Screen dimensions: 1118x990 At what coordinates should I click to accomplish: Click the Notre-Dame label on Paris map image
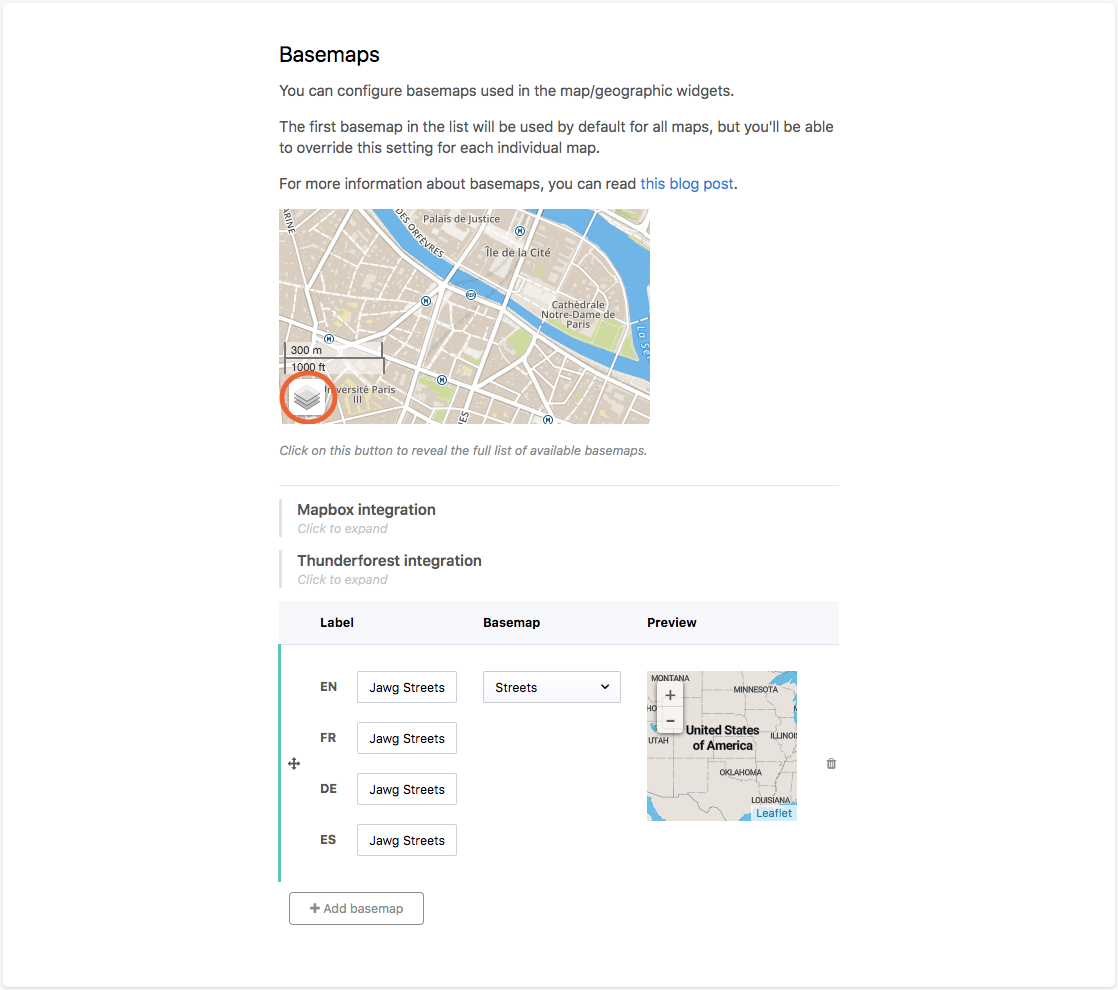coord(578,314)
